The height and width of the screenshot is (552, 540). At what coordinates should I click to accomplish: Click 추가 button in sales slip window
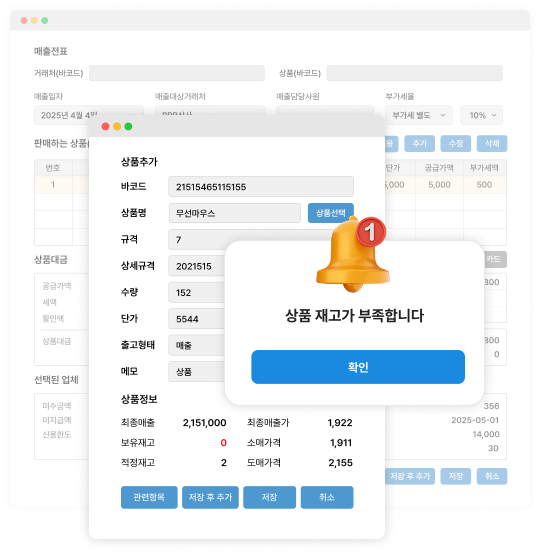(x=419, y=143)
